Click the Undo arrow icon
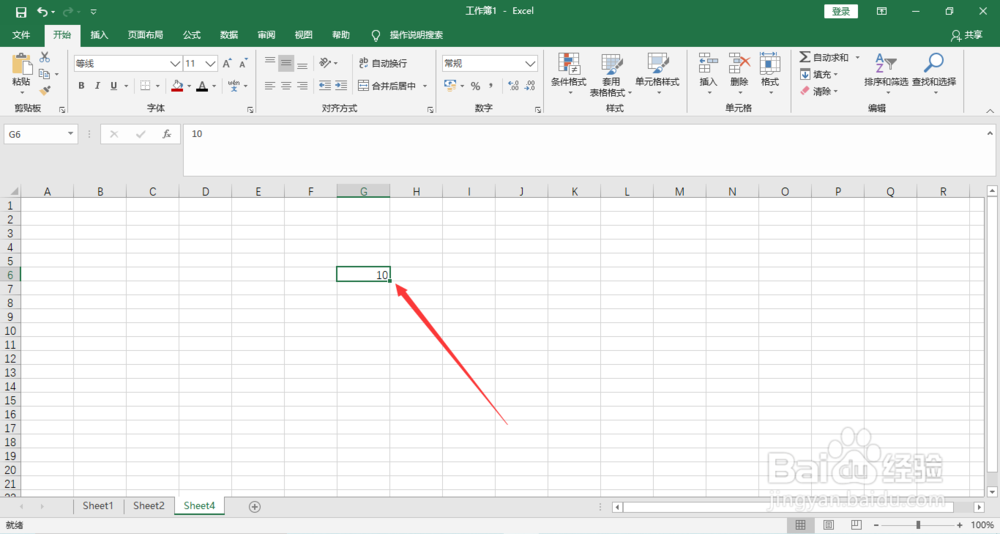Image resolution: width=1000 pixels, height=534 pixels. pos(42,11)
